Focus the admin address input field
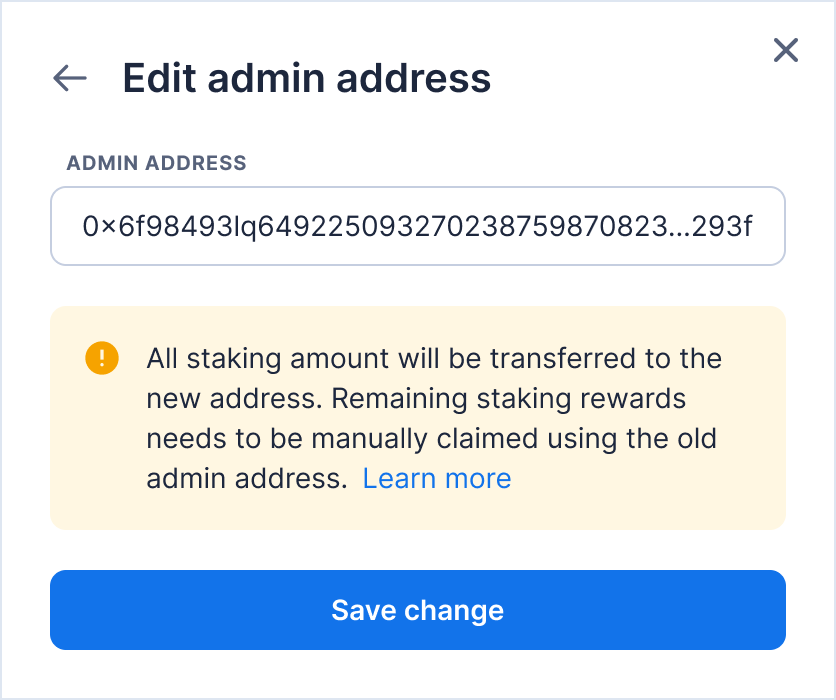This screenshot has width=836, height=700. pos(417,226)
